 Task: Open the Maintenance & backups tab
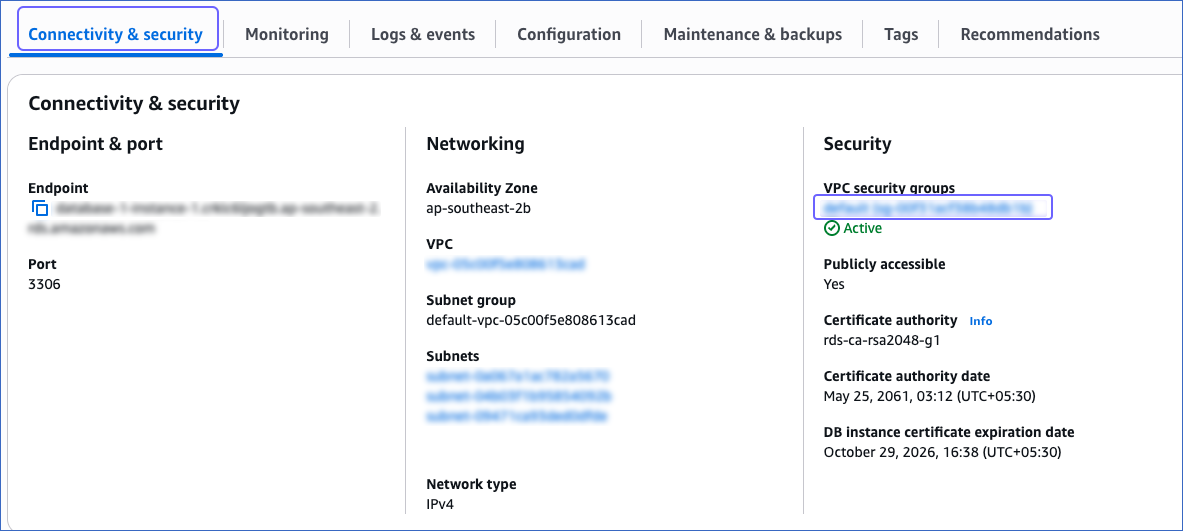point(753,34)
